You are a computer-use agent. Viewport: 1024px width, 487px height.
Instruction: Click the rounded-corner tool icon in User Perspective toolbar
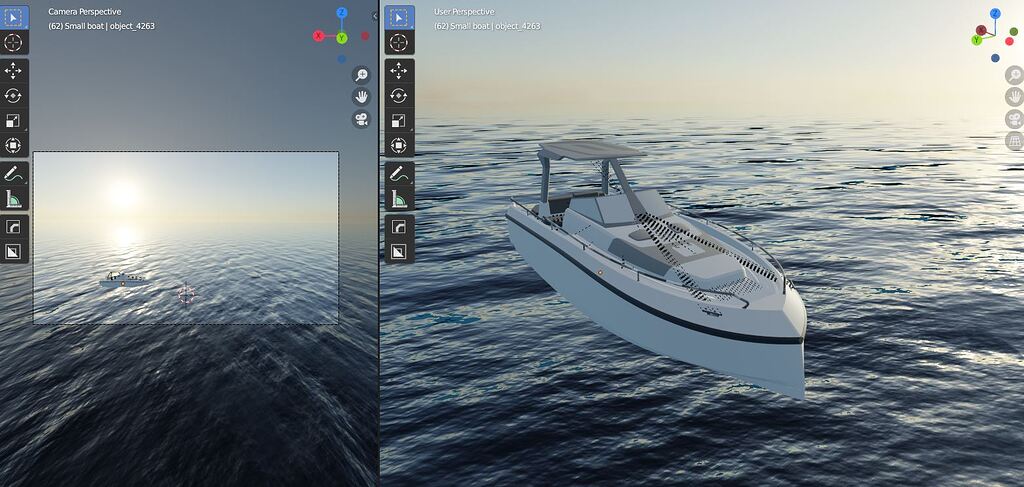click(399, 227)
